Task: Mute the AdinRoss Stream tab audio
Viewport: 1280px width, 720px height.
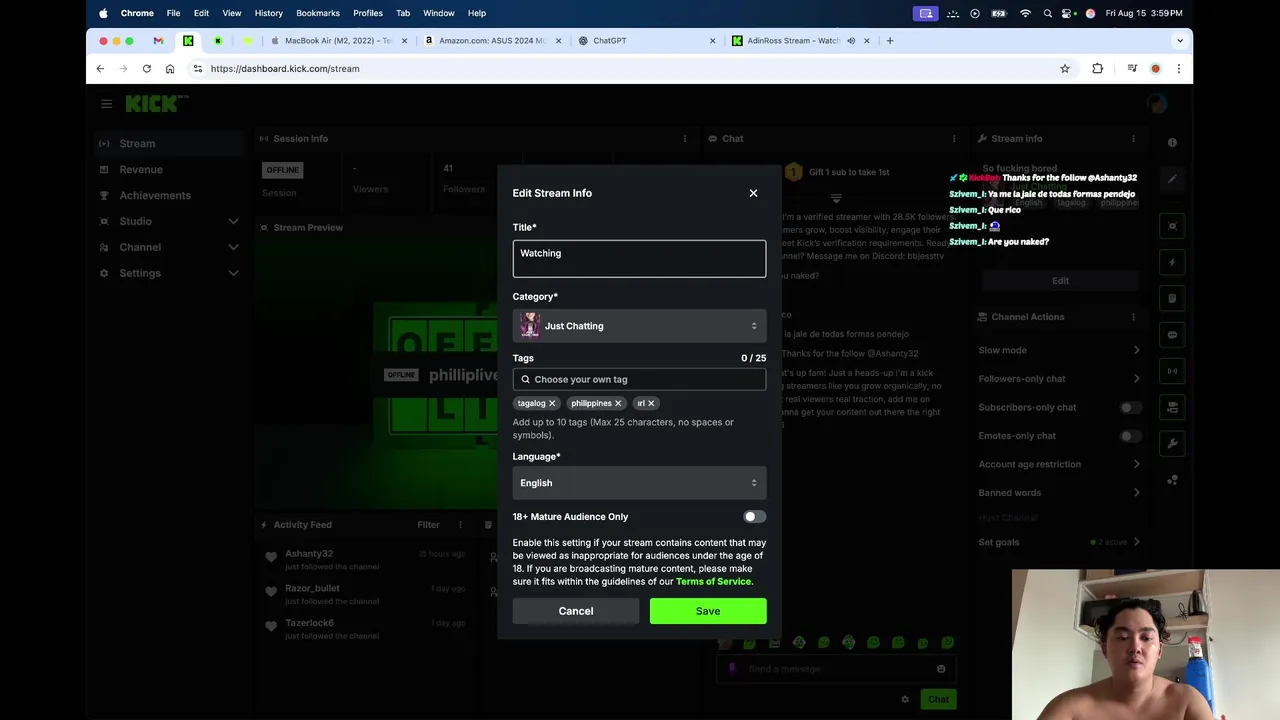Action: click(x=851, y=41)
